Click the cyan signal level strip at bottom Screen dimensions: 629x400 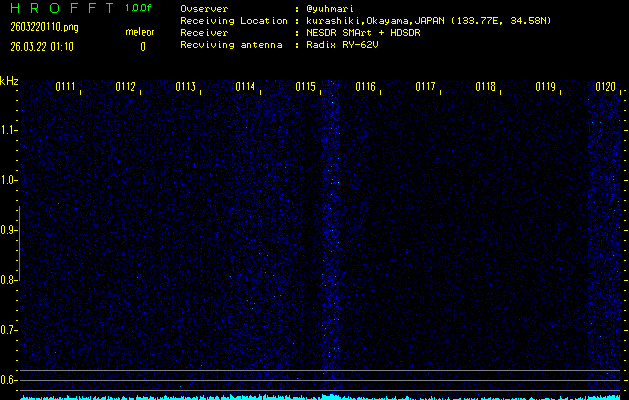point(321,398)
